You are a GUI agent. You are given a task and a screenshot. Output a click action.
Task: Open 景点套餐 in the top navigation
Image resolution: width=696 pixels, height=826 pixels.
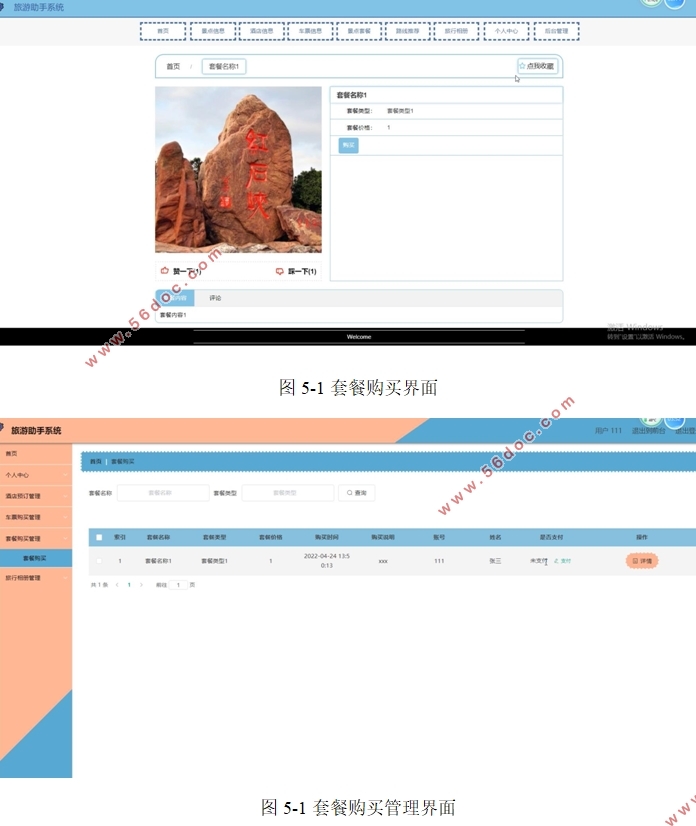(359, 31)
